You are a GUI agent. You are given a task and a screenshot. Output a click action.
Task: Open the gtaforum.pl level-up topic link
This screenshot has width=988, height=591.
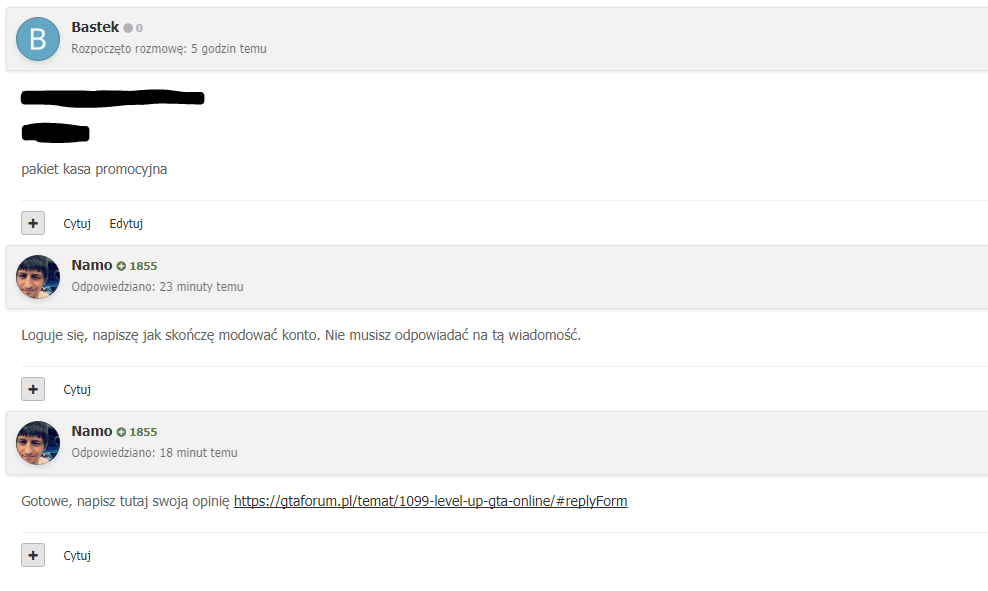pos(430,501)
